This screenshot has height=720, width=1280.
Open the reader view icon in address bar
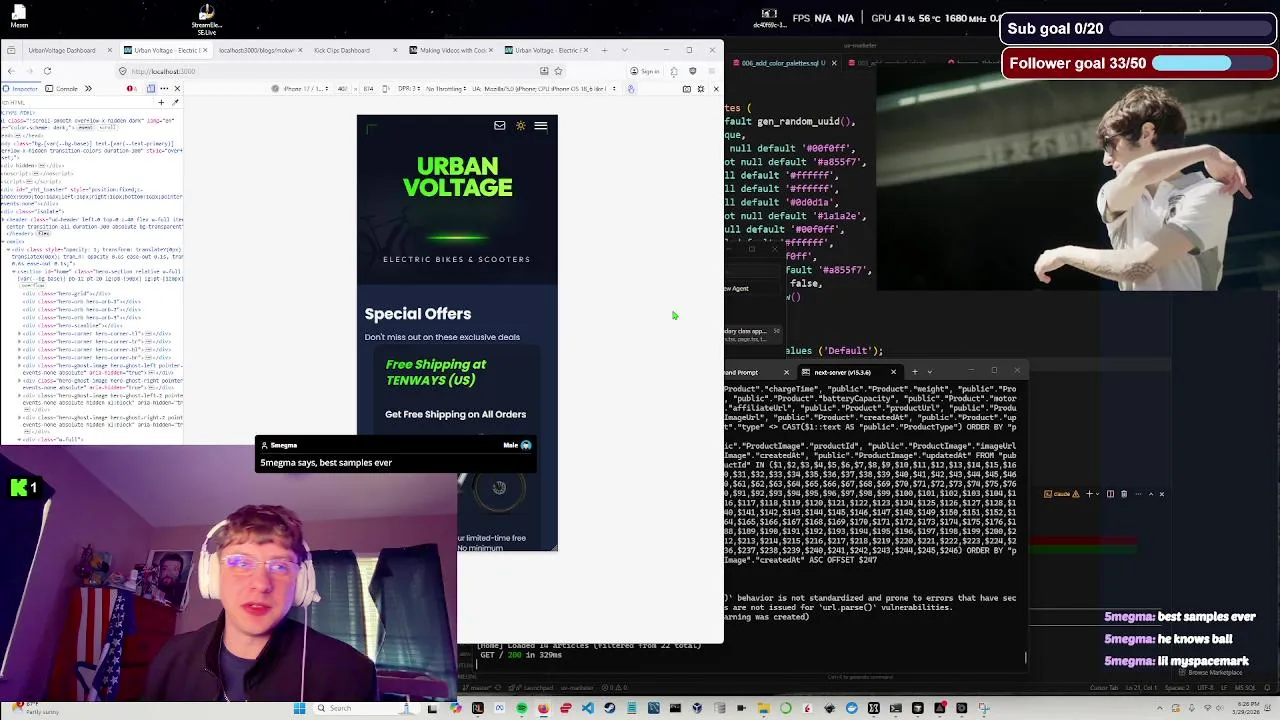[544, 71]
